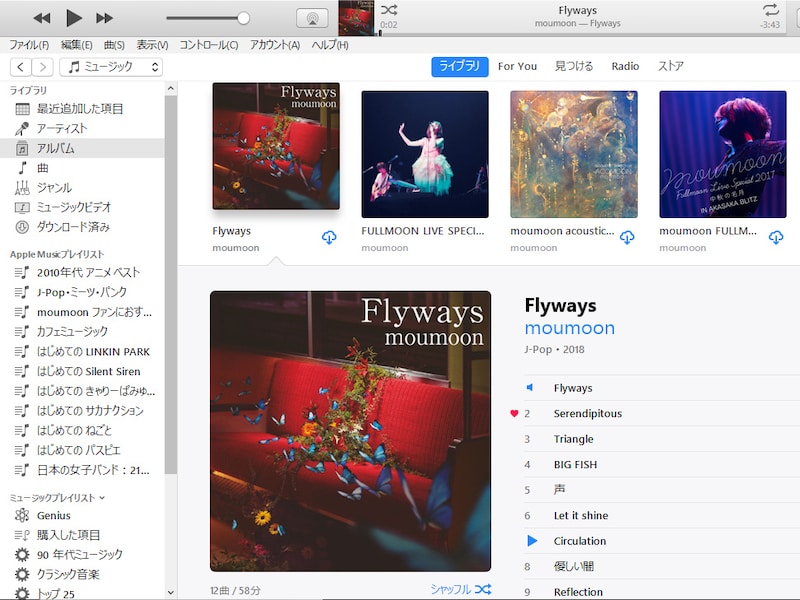
Task: Open the 90 年代ミュージック smart playlist
Action: (x=82, y=555)
